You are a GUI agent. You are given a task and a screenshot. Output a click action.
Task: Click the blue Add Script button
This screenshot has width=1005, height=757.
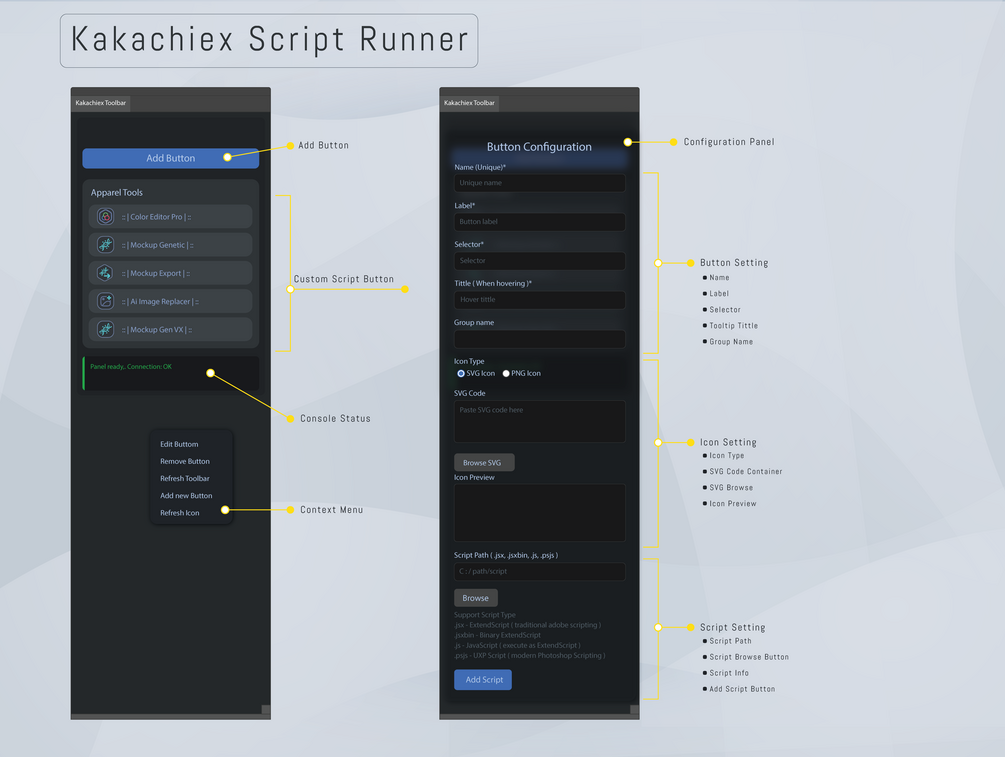tap(483, 680)
